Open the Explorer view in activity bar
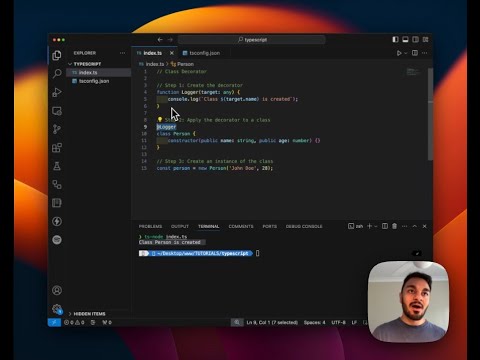Image resolution: width=480 pixels, height=360 pixels. [x=57, y=55]
